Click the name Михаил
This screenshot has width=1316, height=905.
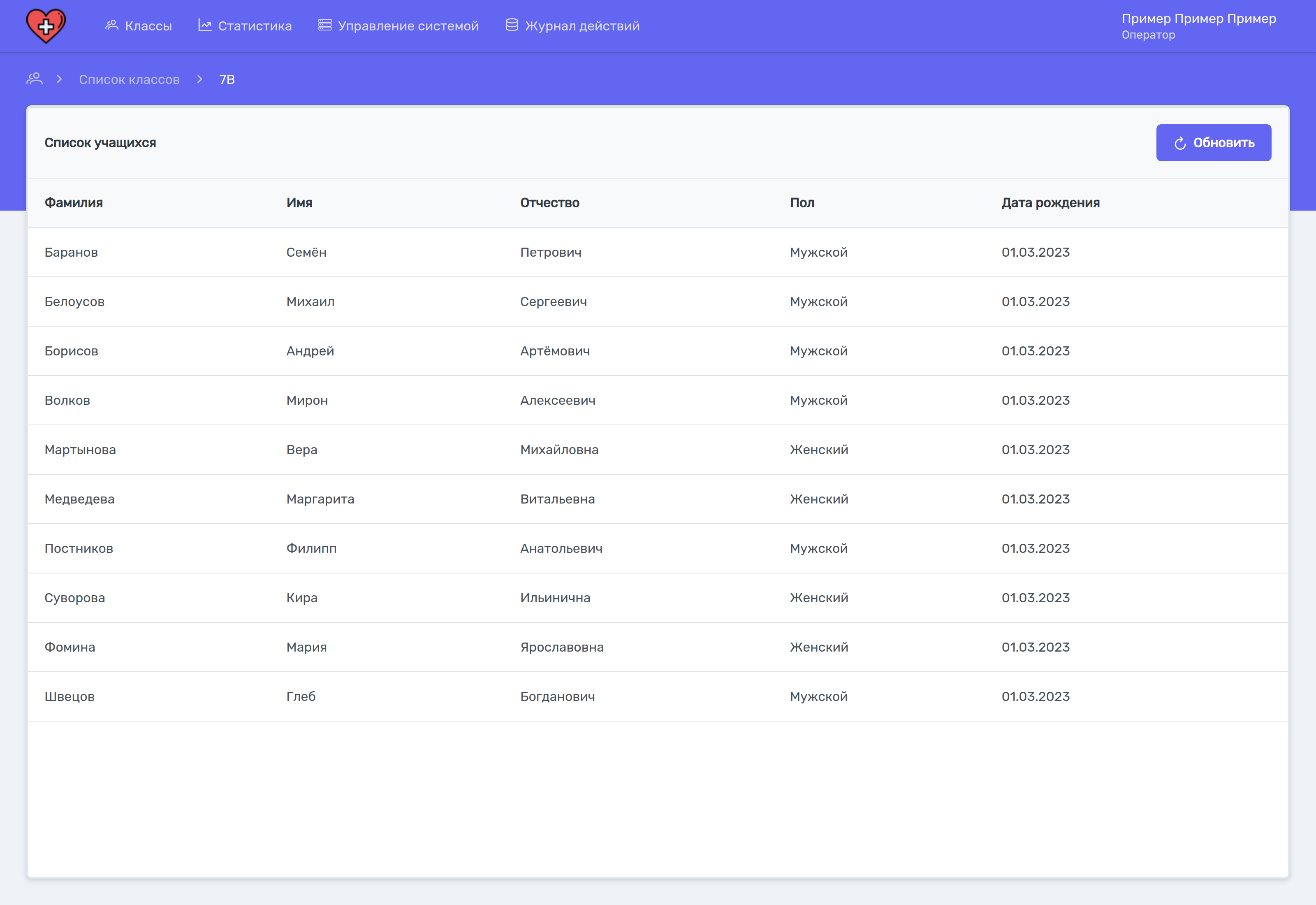(x=310, y=302)
